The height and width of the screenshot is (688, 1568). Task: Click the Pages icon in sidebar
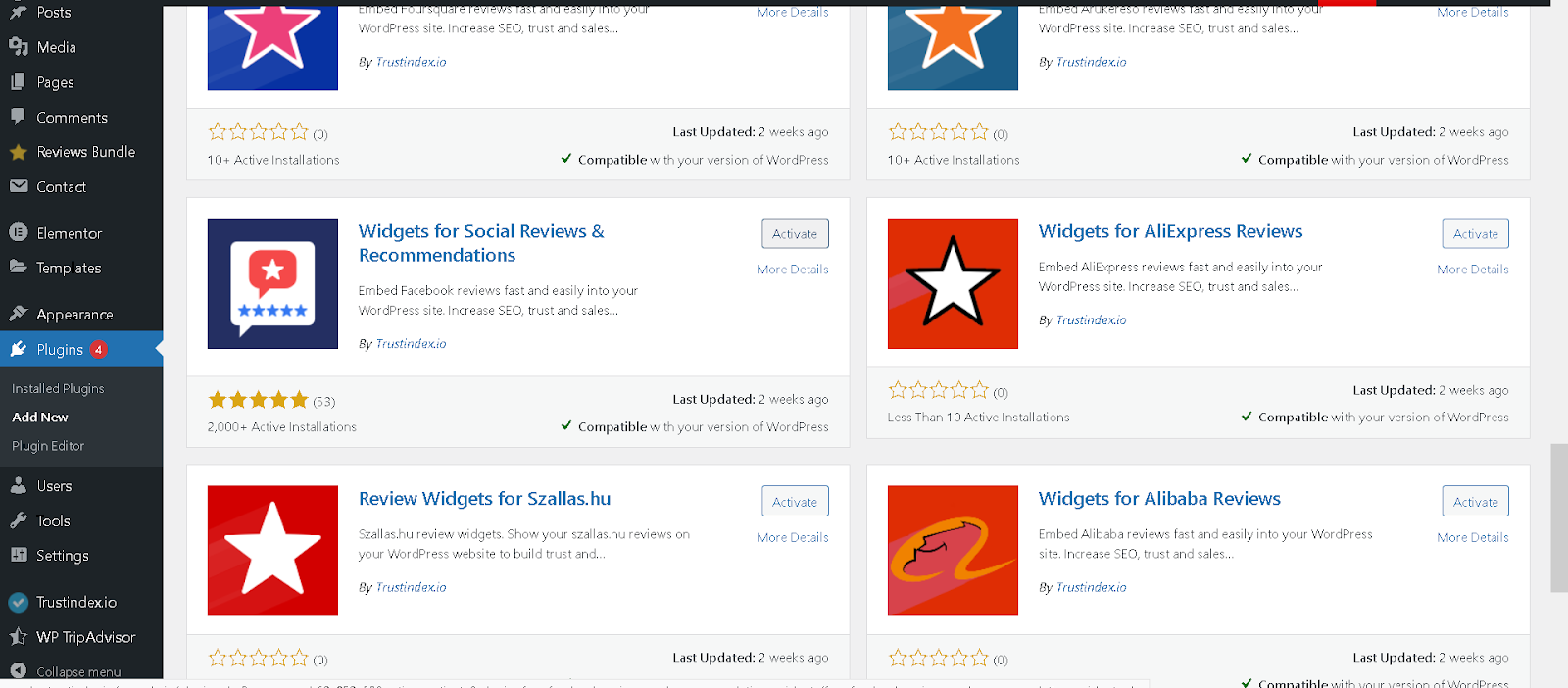(18, 82)
